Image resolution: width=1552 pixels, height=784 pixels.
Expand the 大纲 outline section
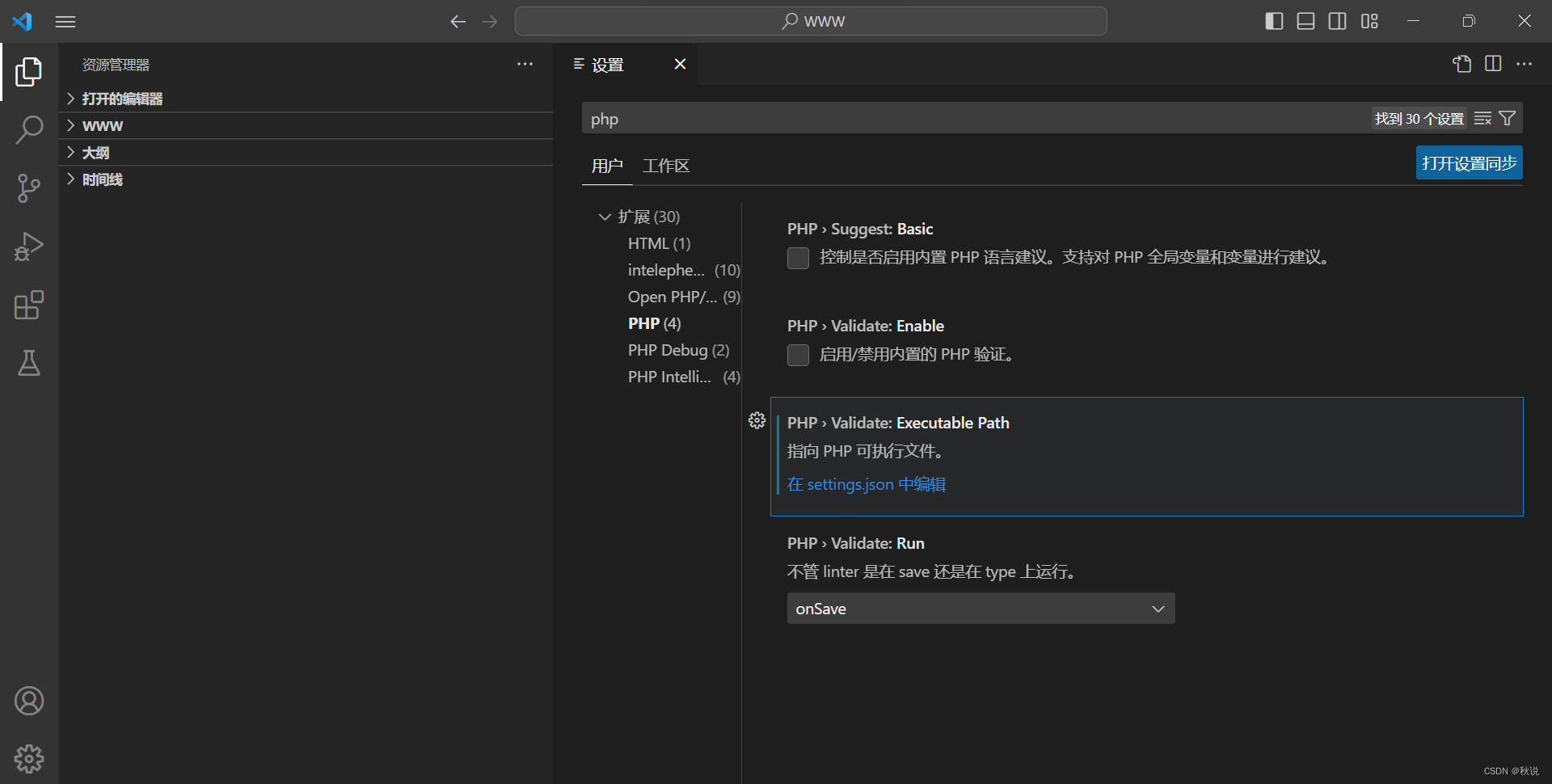306,153
